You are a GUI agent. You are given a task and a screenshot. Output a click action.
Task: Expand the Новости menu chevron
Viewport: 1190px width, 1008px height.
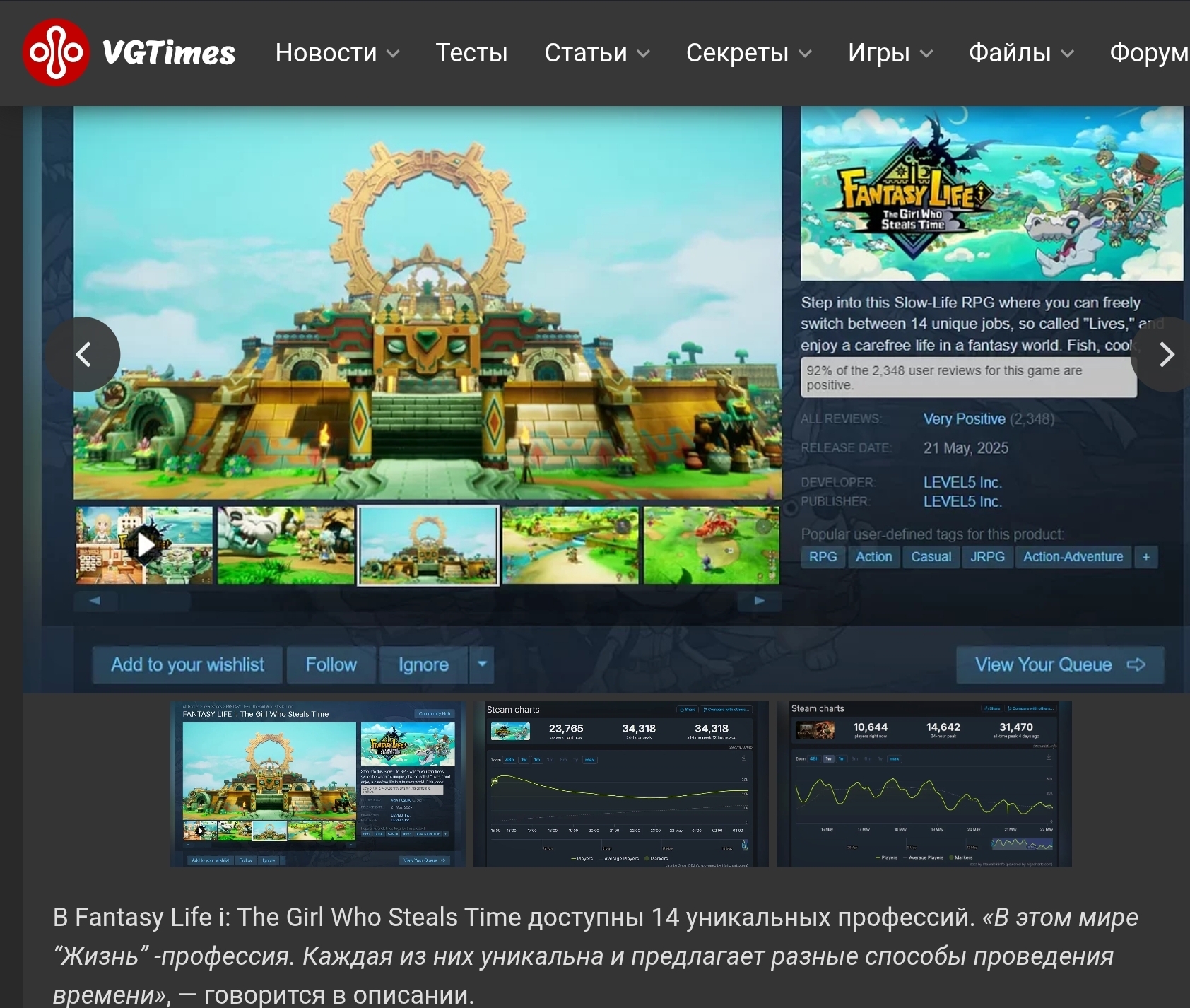click(393, 54)
